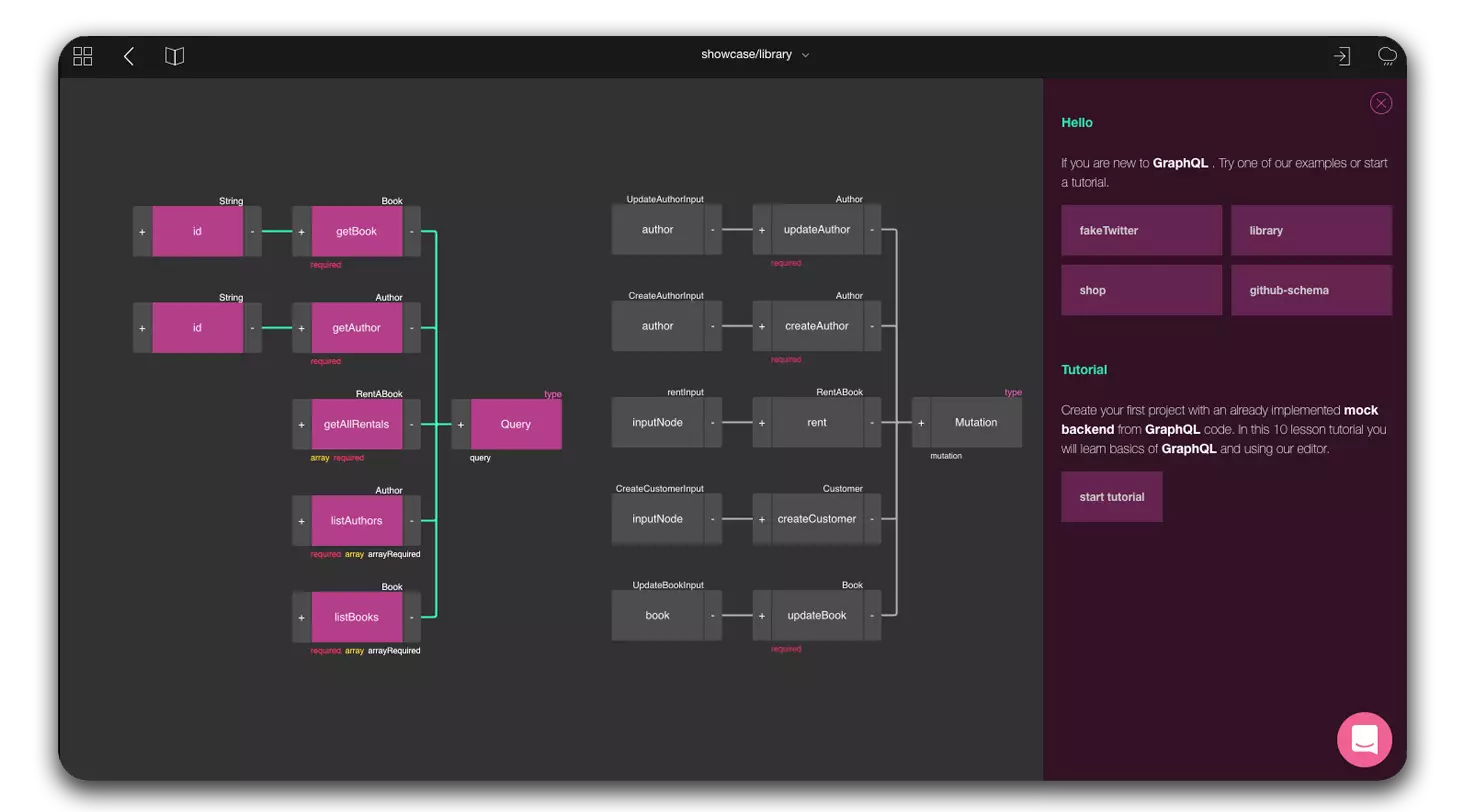Select the createAuthor node

pyautogui.click(x=817, y=326)
